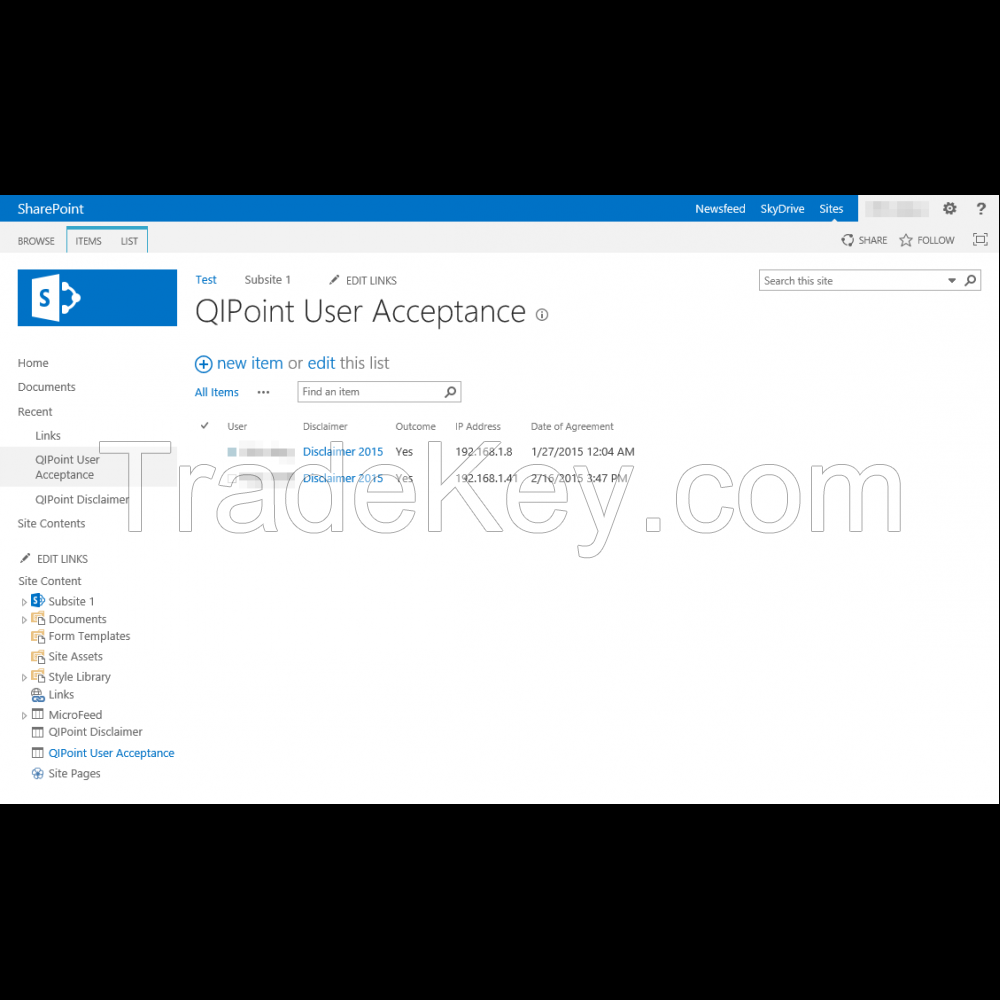The width and height of the screenshot is (1000, 1000).
Task: Sort by the User column header
Action: [237, 427]
